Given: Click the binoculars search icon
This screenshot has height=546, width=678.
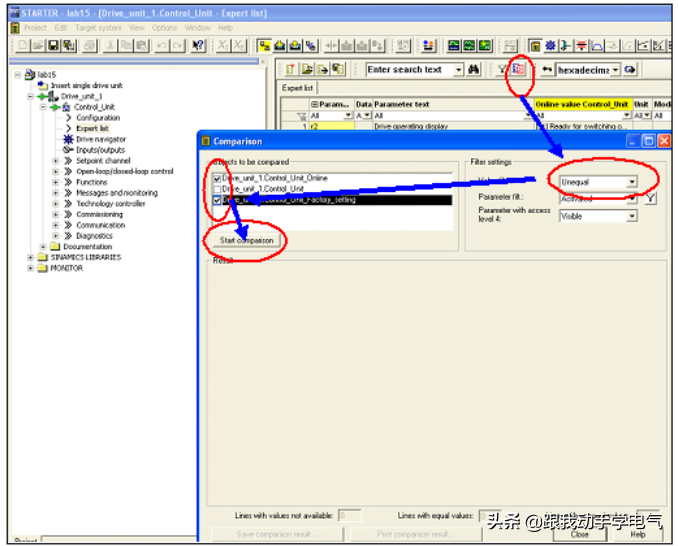Looking at the screenshot, I should [x=475, y=69].
